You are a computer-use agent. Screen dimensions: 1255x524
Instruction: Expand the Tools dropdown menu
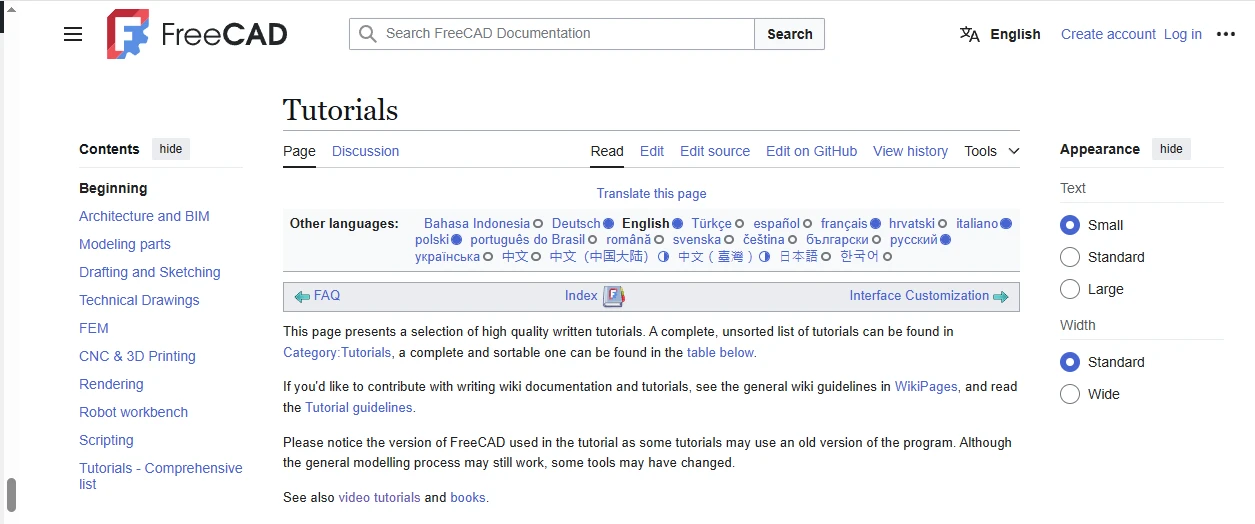point(992,151)
